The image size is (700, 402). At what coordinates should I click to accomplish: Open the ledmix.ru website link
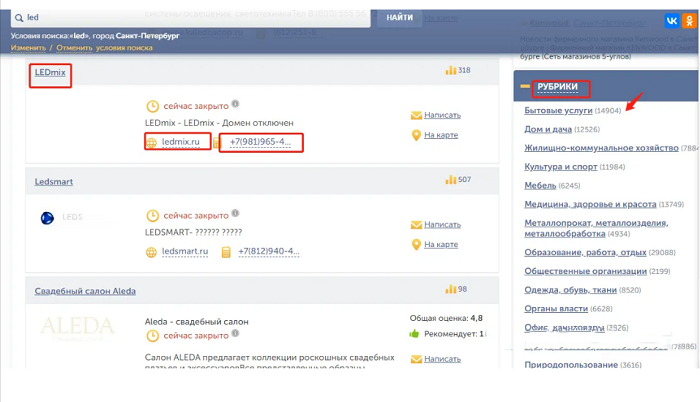(x=180, y=142)
